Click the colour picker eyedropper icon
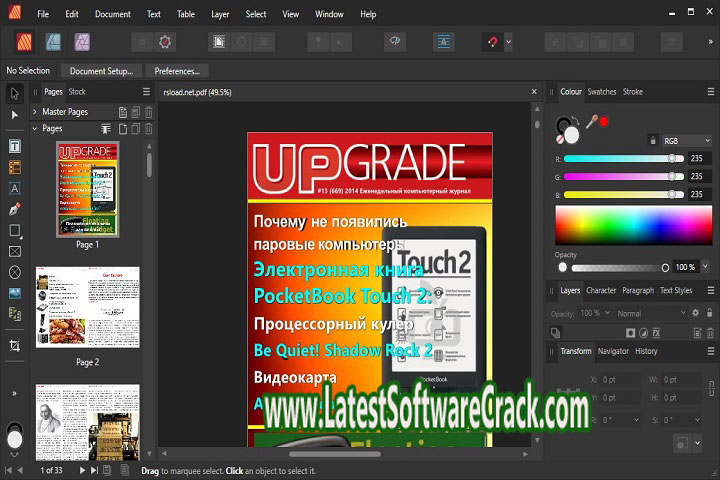Screen dimensions: 720x480 click(591, 122)
